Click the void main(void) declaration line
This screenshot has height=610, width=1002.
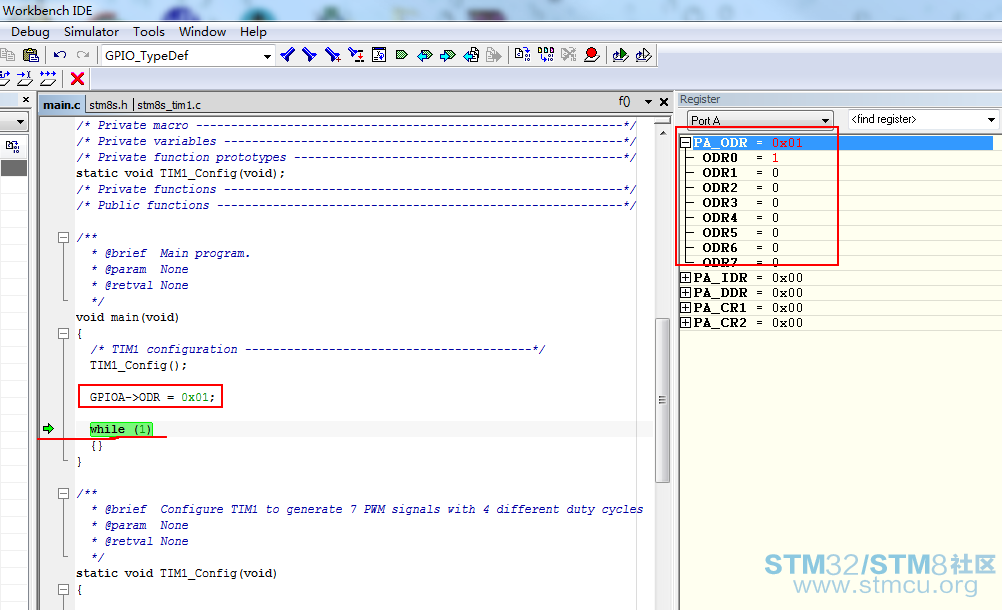(x=127, y=317)
